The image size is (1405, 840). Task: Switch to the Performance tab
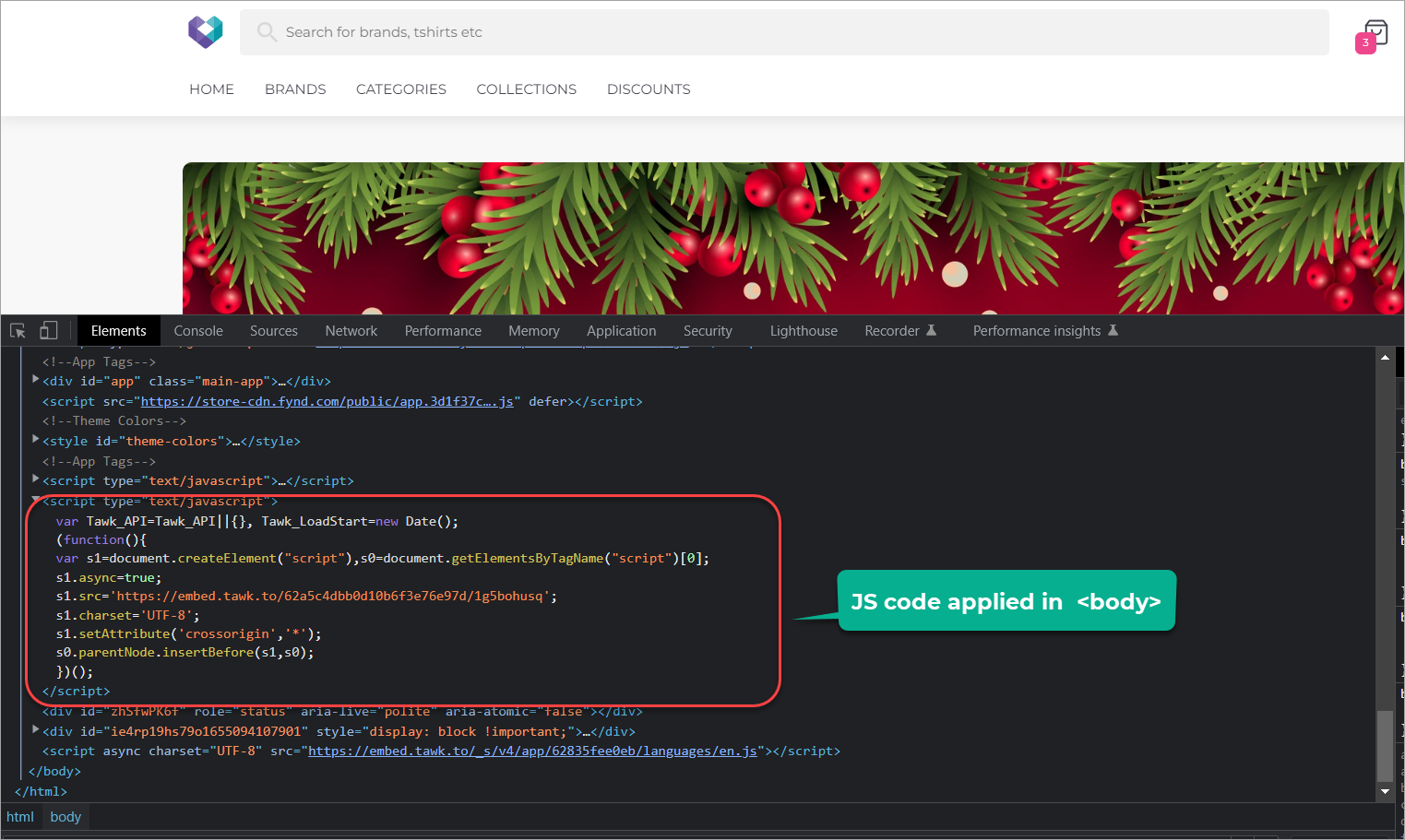point(443,331)
